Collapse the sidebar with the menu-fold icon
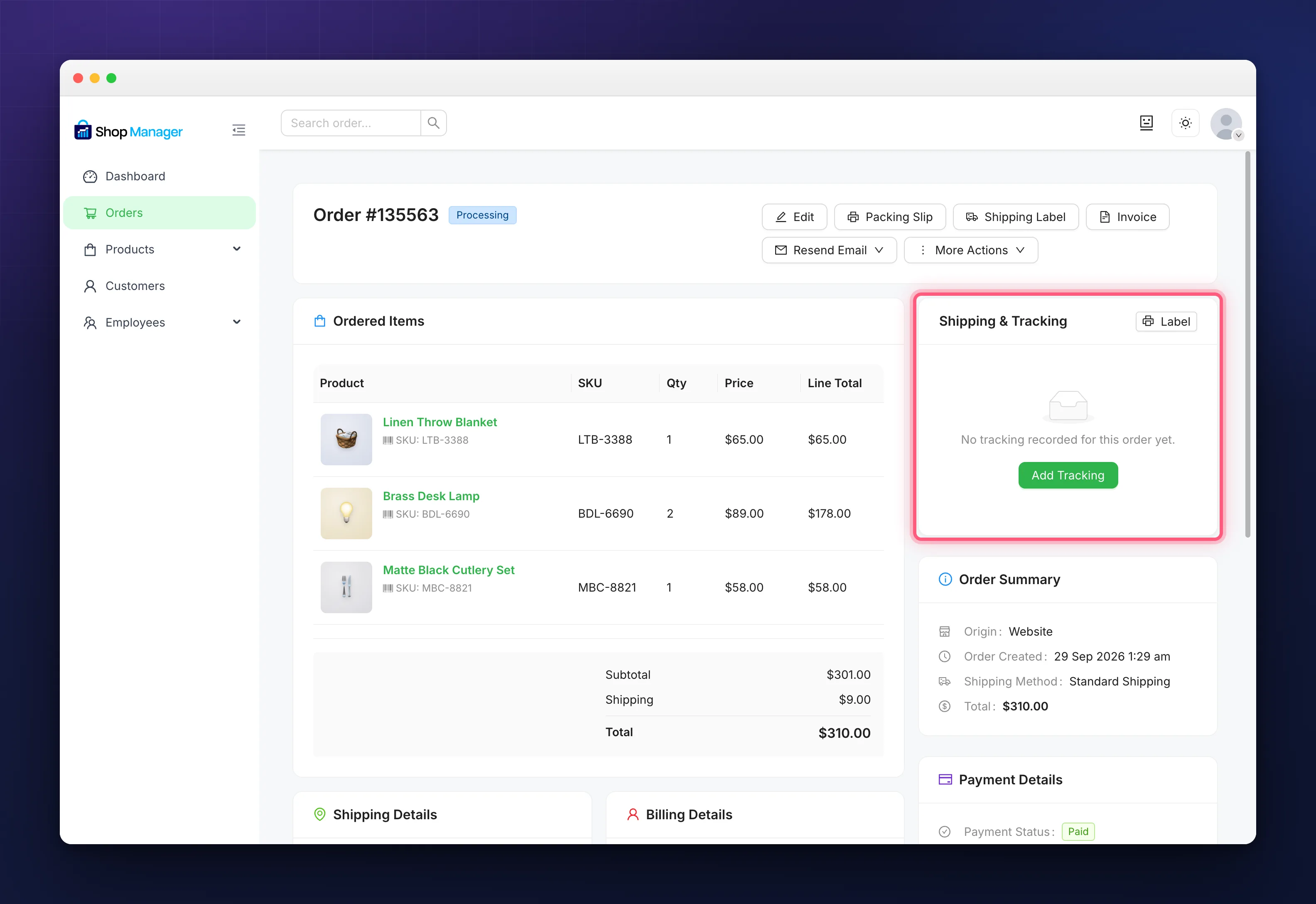 (x=238, y=130)
